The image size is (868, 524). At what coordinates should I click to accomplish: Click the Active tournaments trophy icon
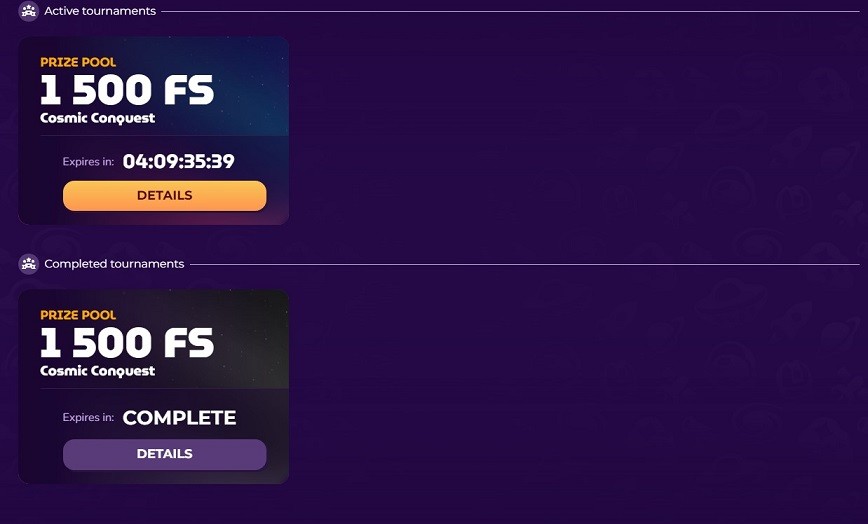pos(28,11)
